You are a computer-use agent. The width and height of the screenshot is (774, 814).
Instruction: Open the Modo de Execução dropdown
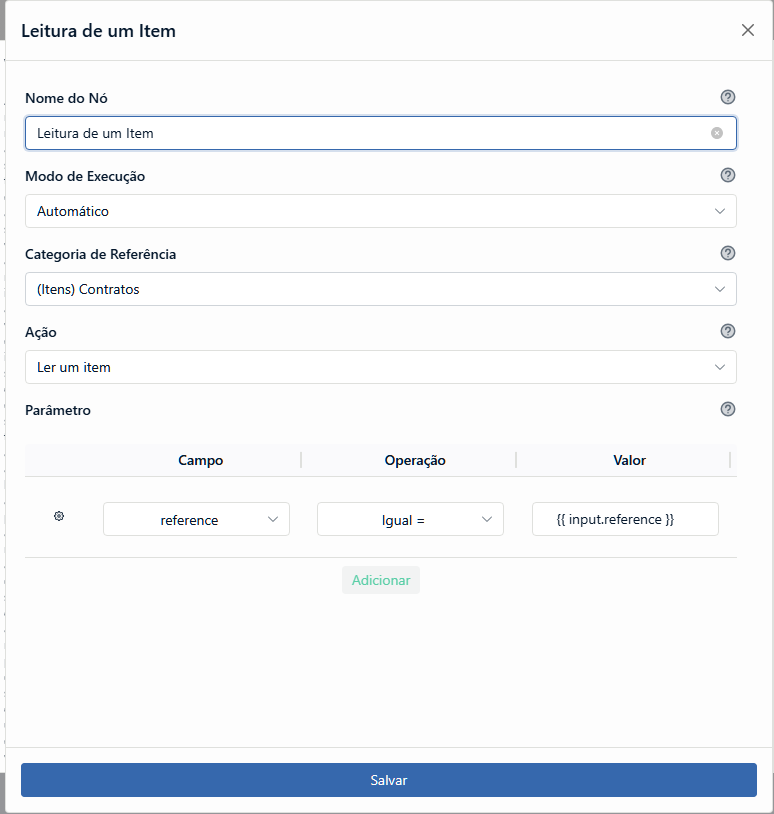380,211
